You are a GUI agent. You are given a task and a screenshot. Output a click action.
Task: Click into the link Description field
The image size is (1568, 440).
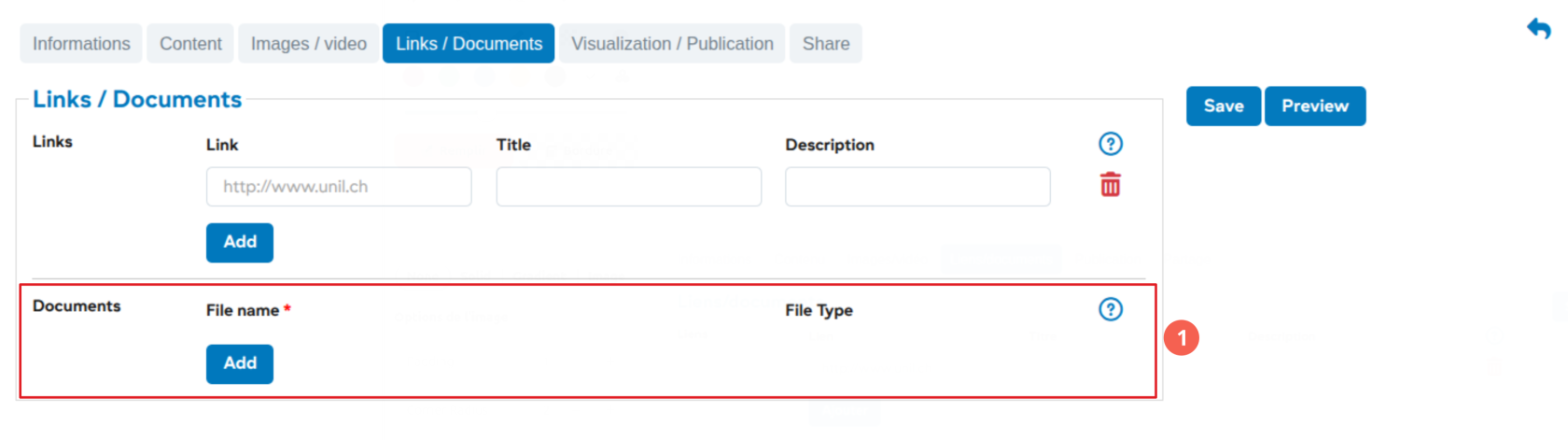[x=917, y=187]
